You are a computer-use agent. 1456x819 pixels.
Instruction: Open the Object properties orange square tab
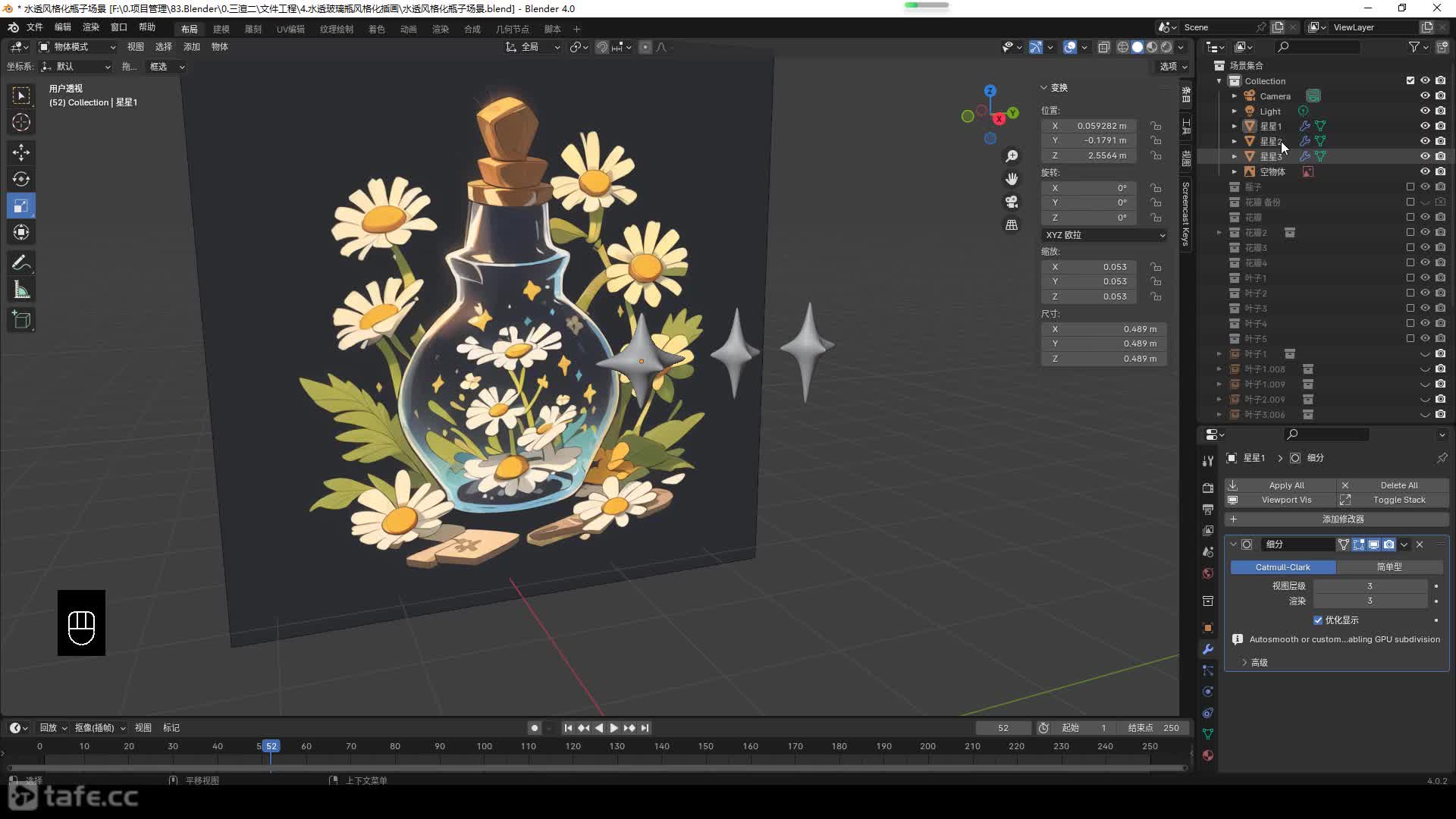1208,628
